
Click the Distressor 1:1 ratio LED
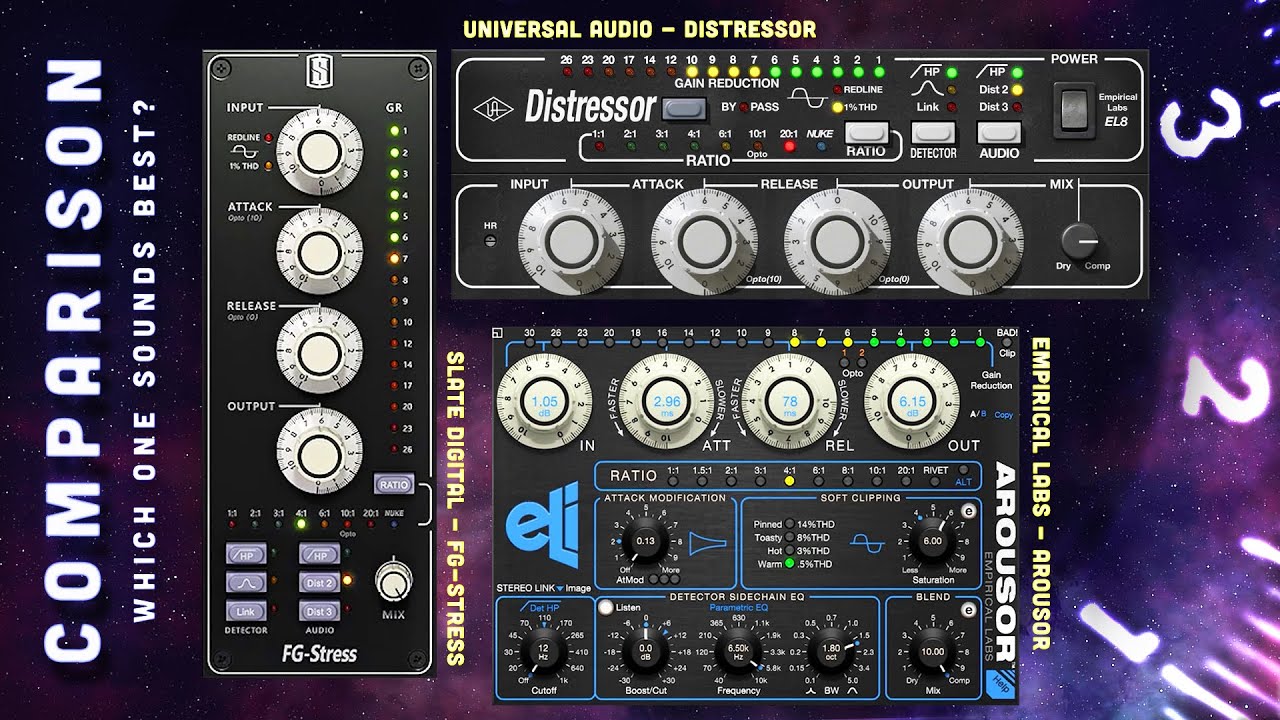[x=599, y=146]
